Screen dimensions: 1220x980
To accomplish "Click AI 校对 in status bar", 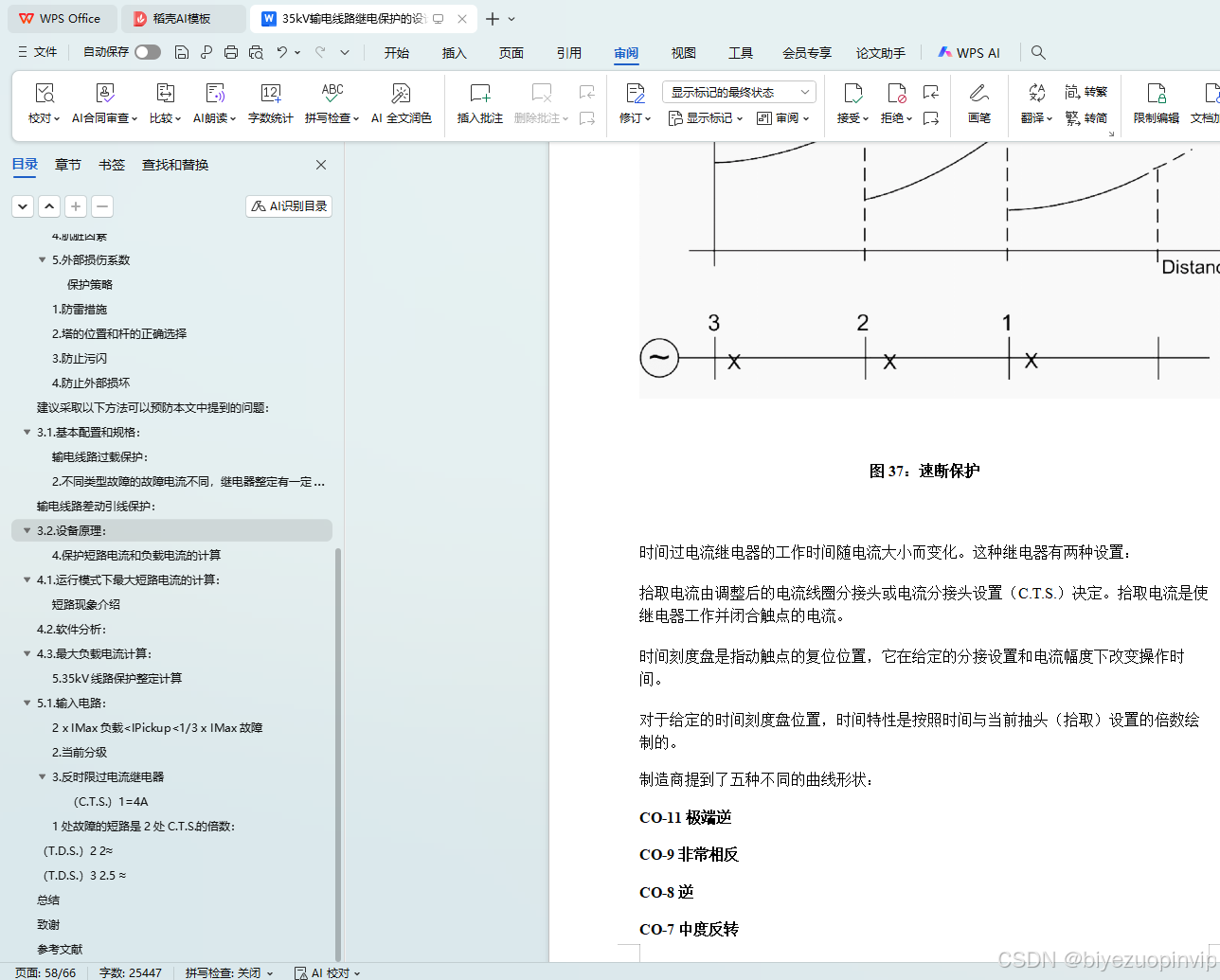I will click(327, 972).
